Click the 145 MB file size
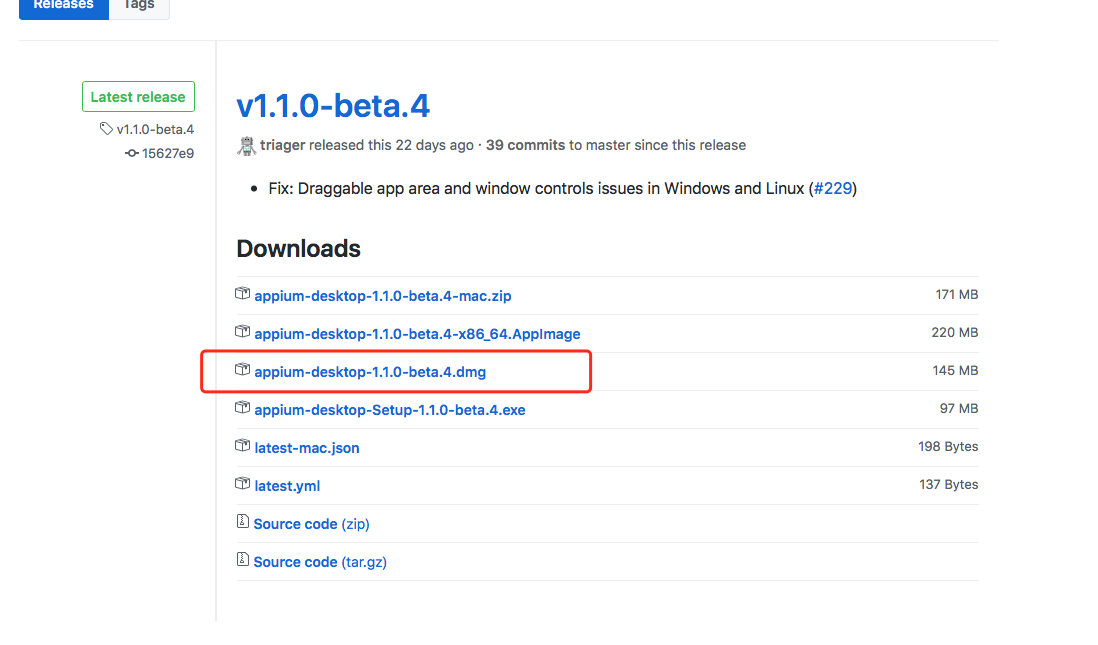Screen dimensions: 1098x645 coord(955,370)
